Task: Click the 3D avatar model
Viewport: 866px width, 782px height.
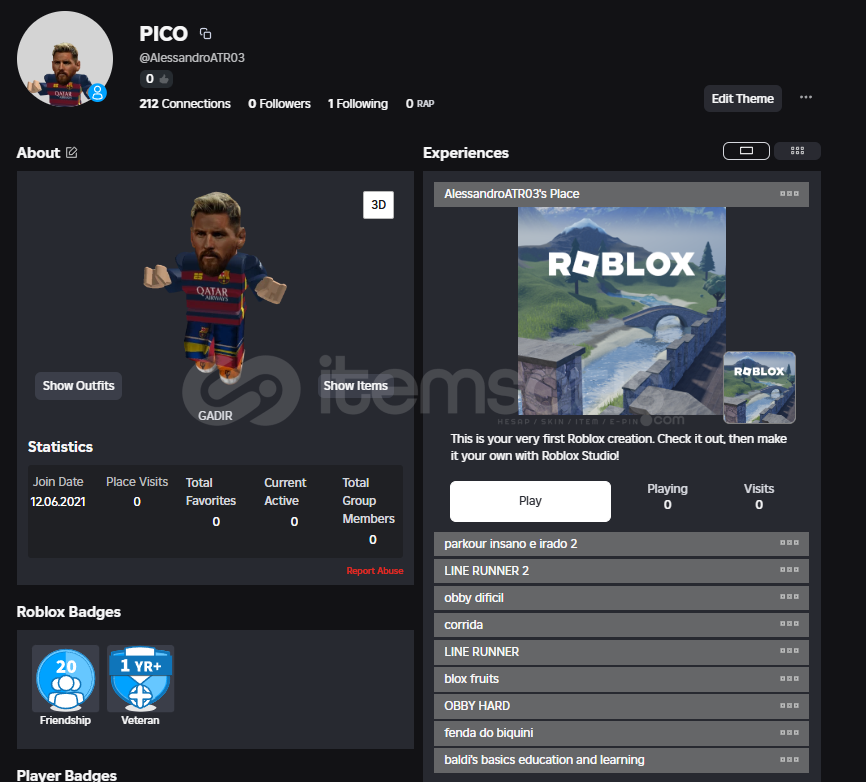Action: tap(215, 287)
